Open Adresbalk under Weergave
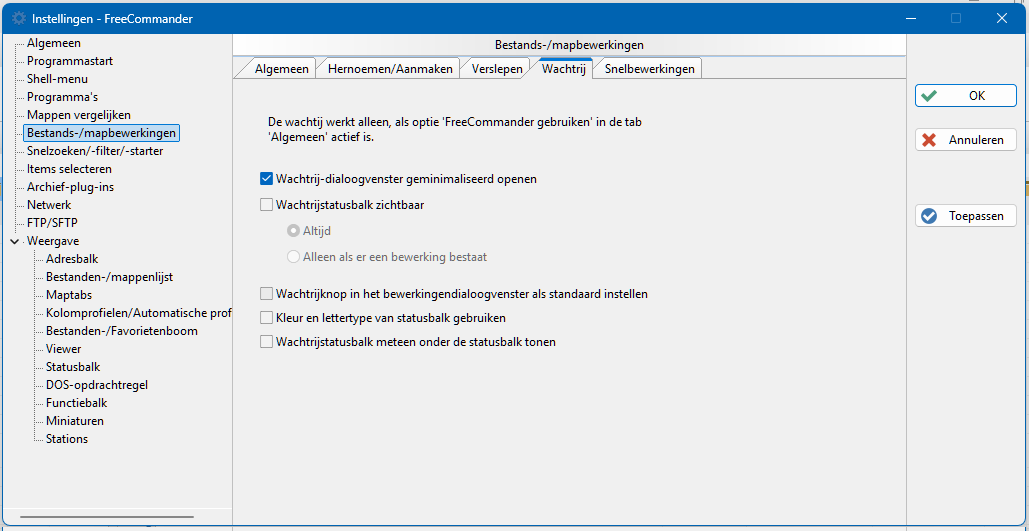1029x531 pixels. tap(72, 259)
